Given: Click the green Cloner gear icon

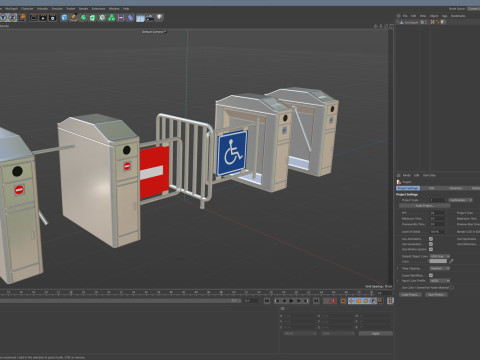Looking at the screenshot, I should (x=102, y=18).
